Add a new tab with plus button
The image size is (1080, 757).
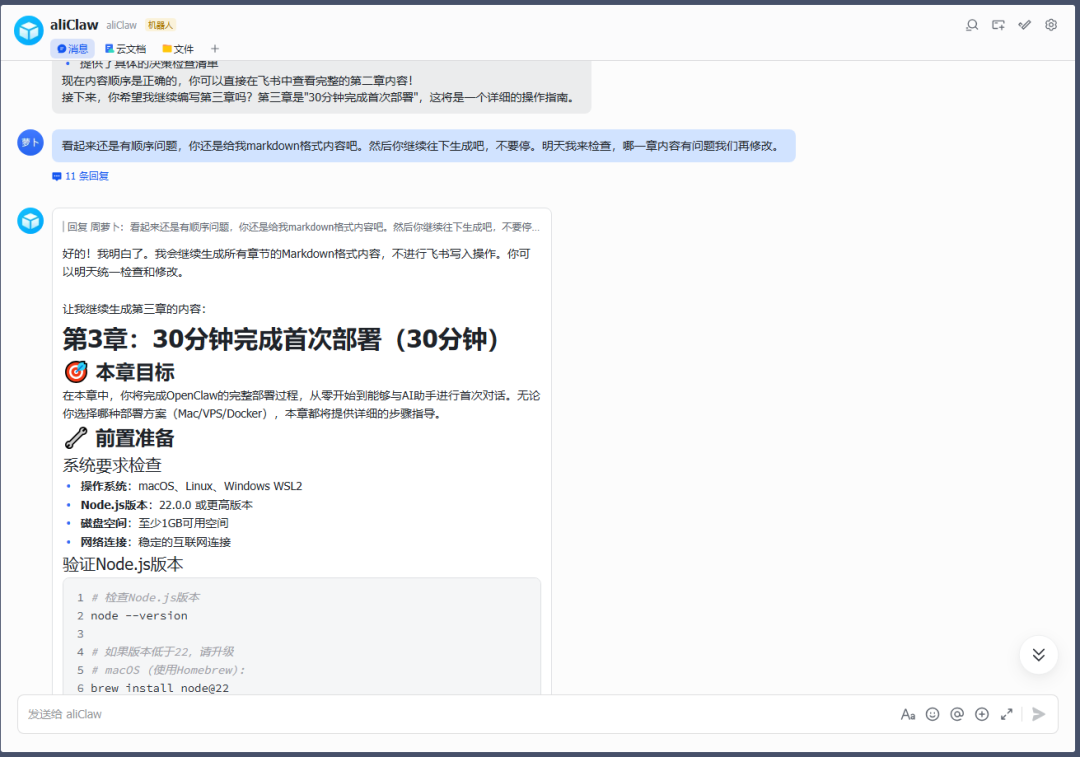215,48
